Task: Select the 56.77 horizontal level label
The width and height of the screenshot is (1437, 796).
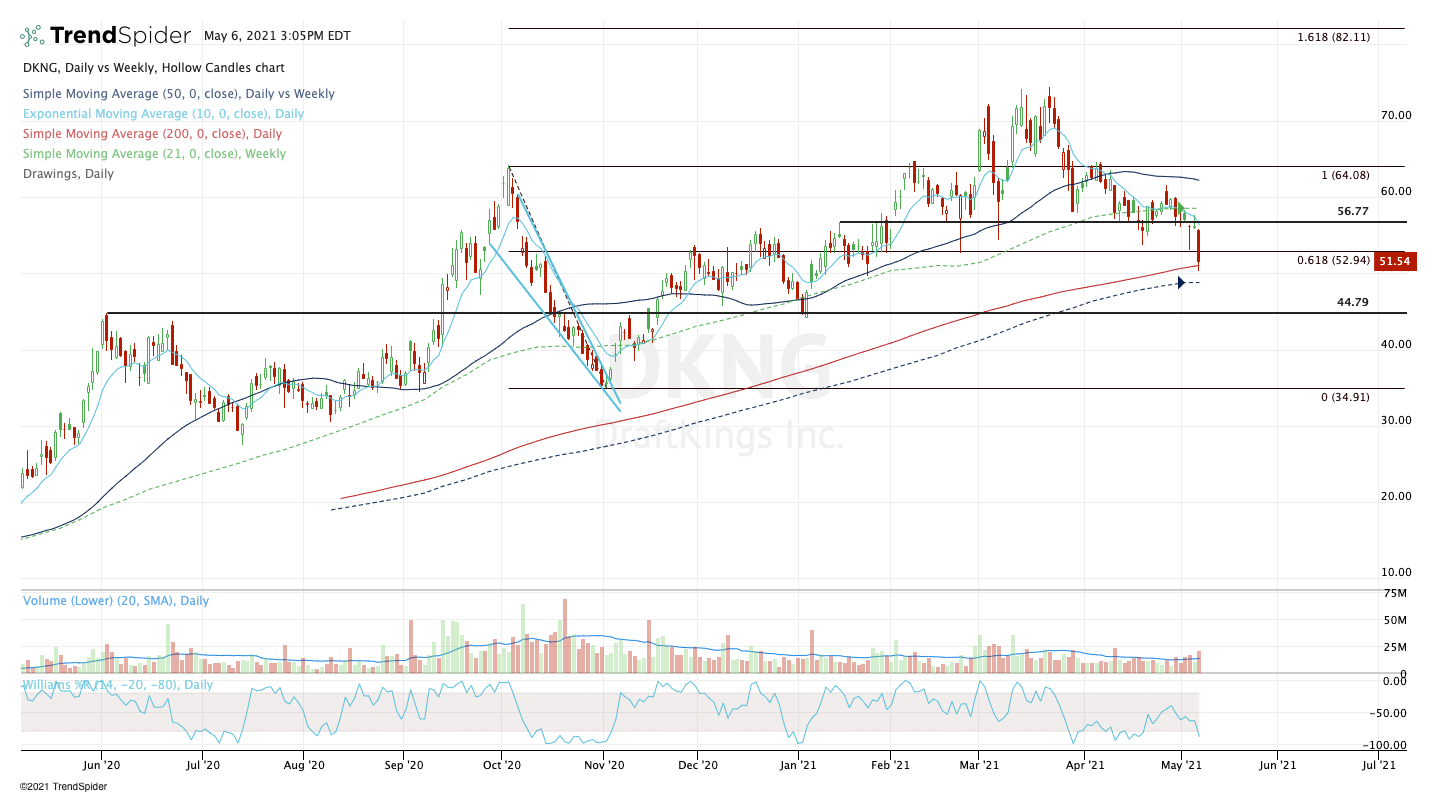Action: tap(1353, 211)
